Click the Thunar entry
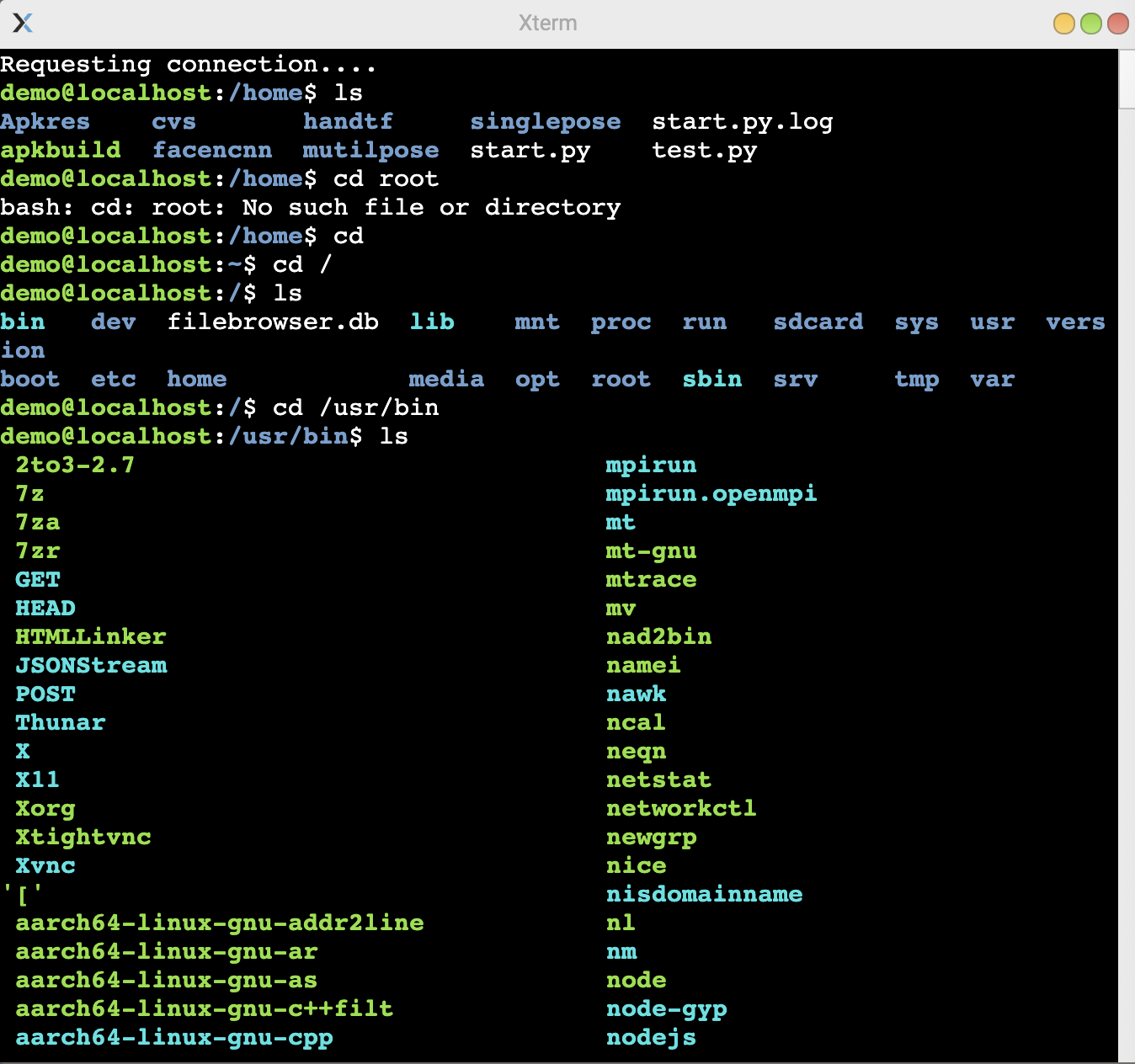The height and width of the screenshot is (1064, 1135). point(61,722)
